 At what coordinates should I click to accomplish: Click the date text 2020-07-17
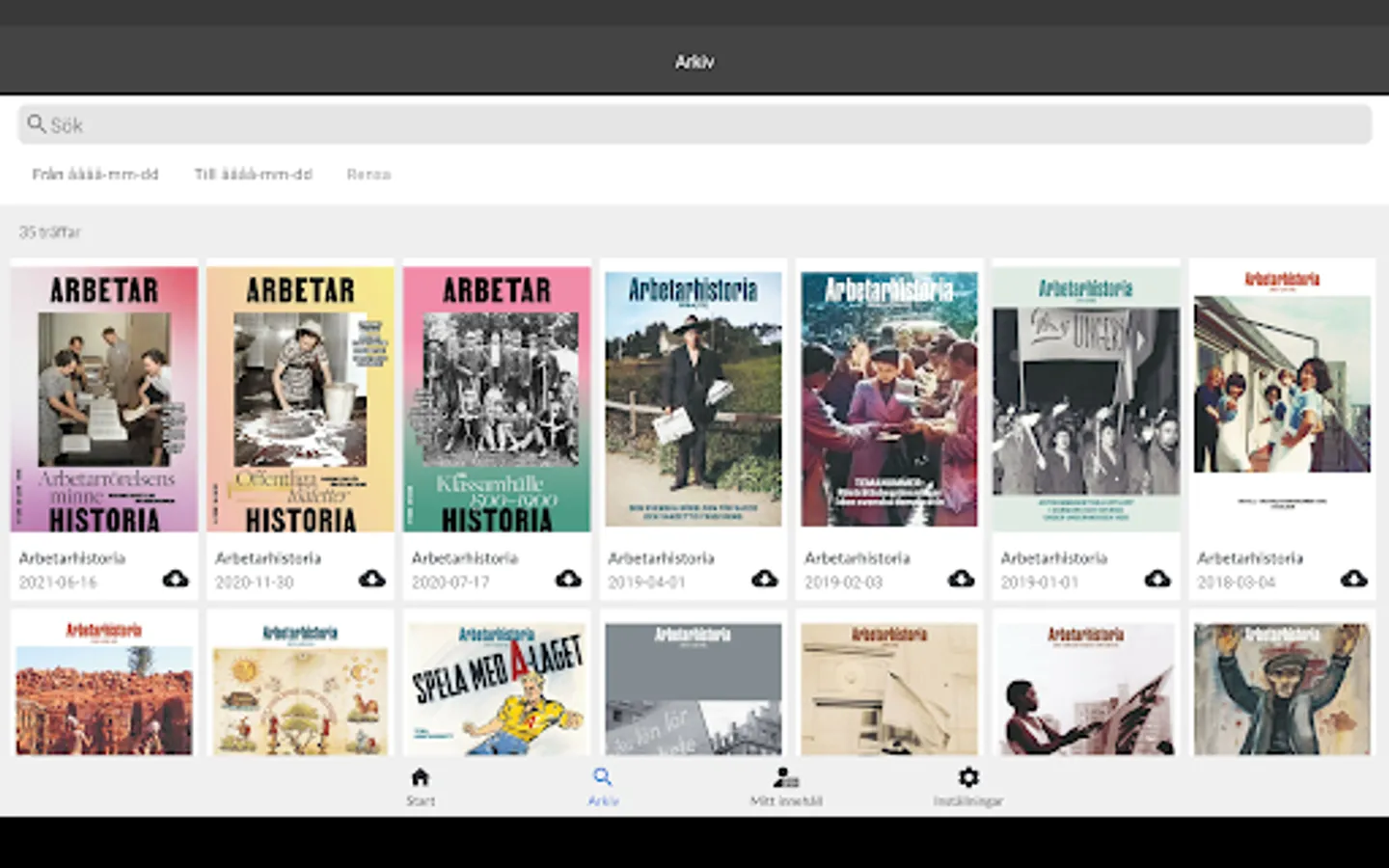[x=450, y=583]
